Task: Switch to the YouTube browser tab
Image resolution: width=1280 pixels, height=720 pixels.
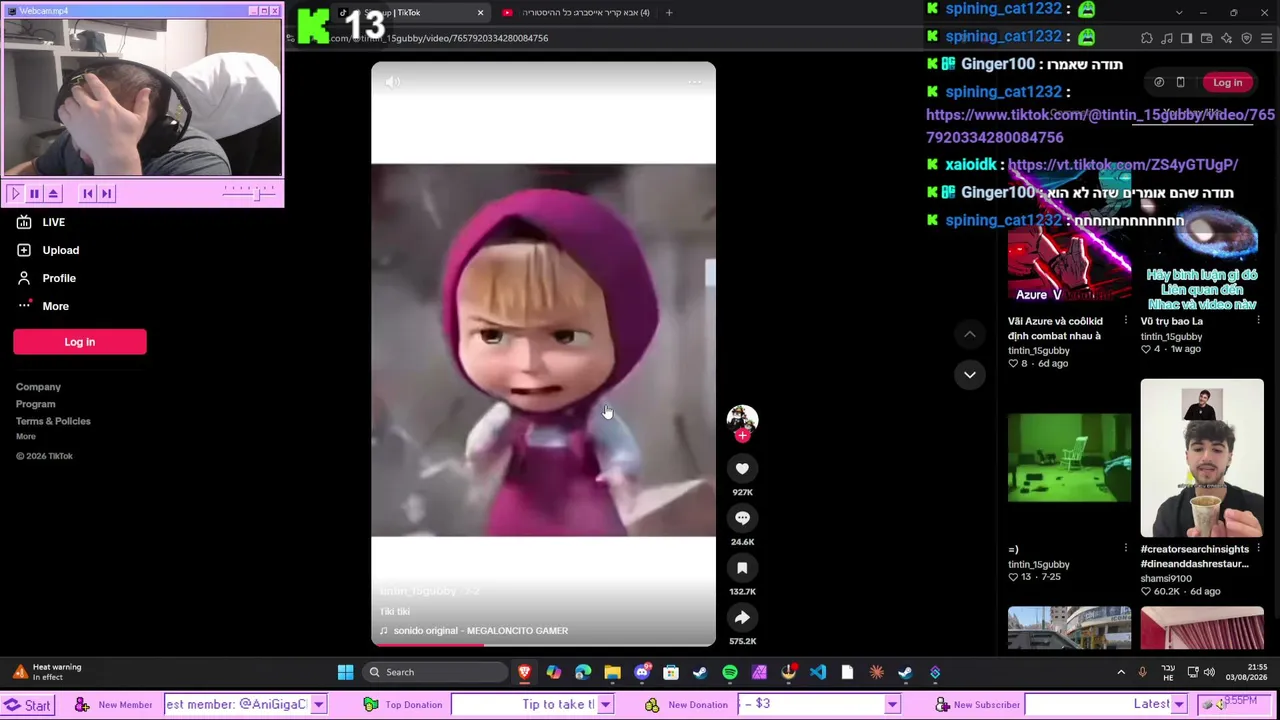Action: [x=575, y=13]
